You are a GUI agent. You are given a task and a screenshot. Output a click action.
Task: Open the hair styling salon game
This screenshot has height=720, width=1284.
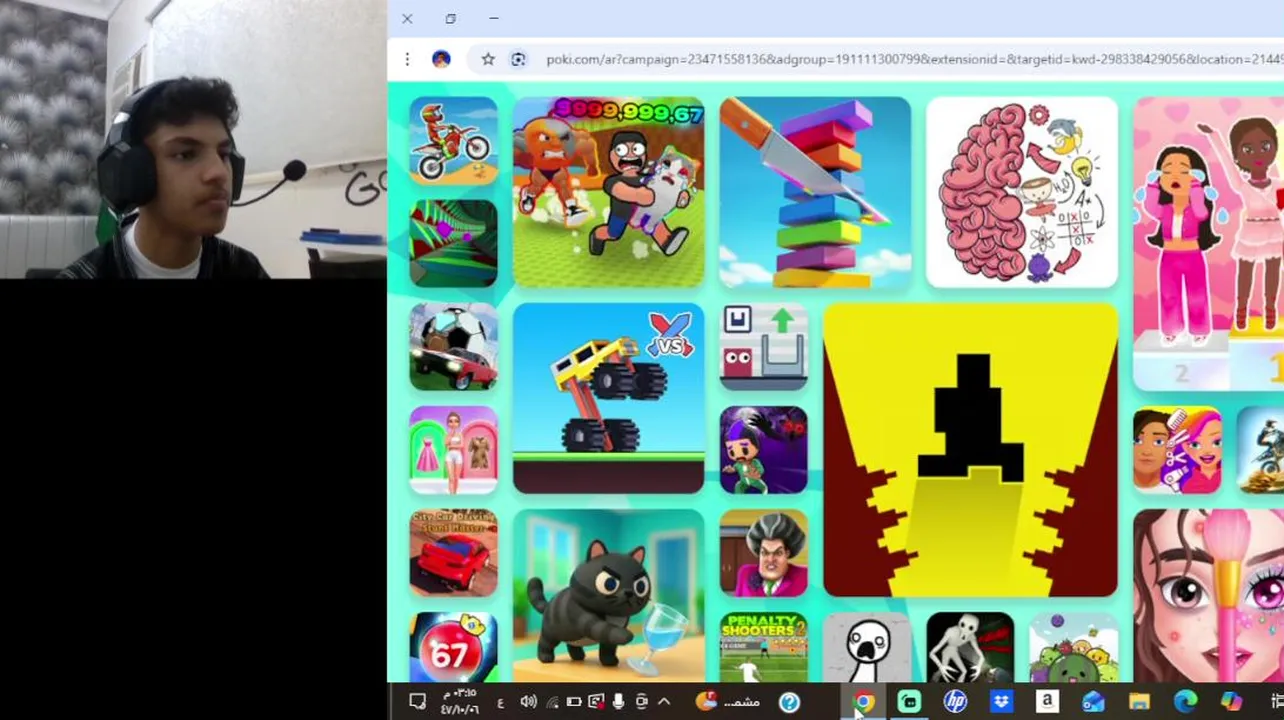pyautogui.click(x=1177, y=450)
